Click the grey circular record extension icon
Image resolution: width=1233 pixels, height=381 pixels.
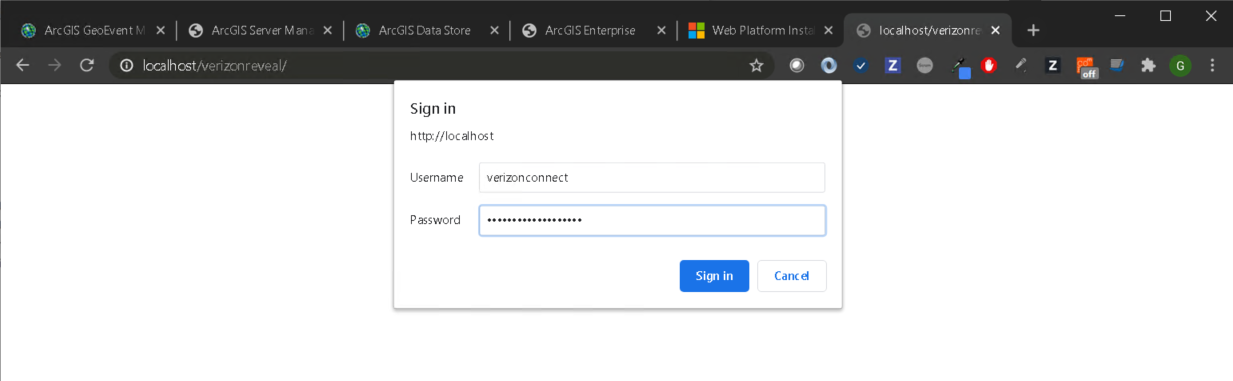pyautogui.click(x=797, y=65)
